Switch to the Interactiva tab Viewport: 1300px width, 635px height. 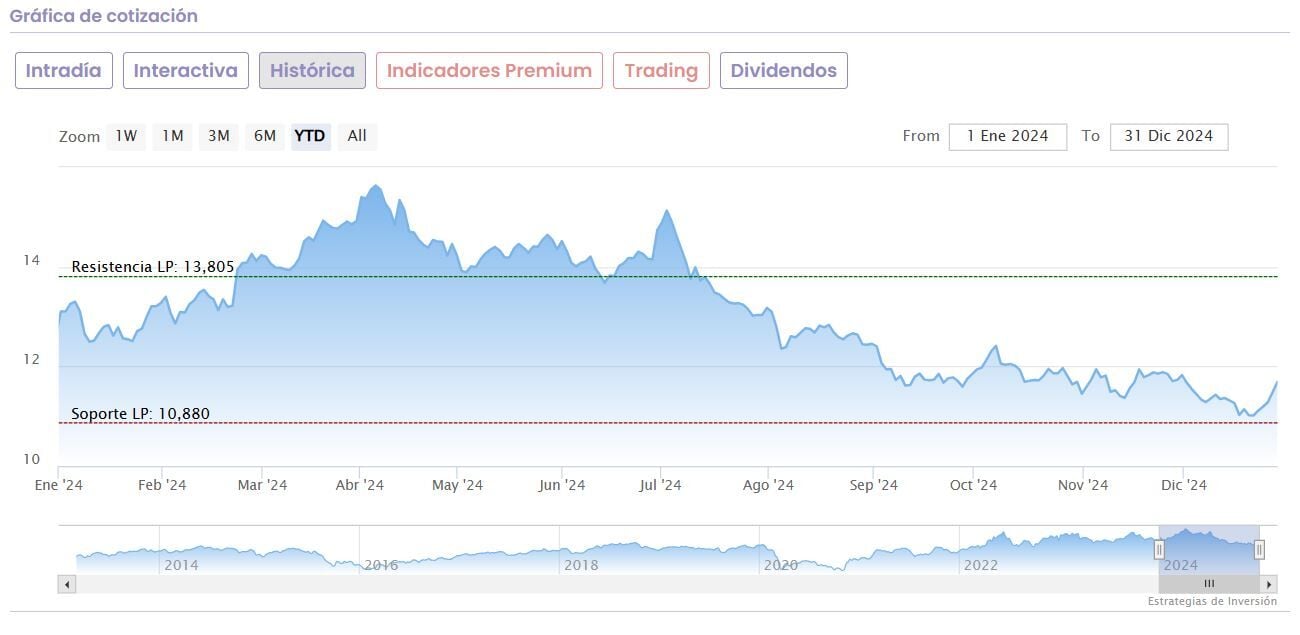[186, 71]
